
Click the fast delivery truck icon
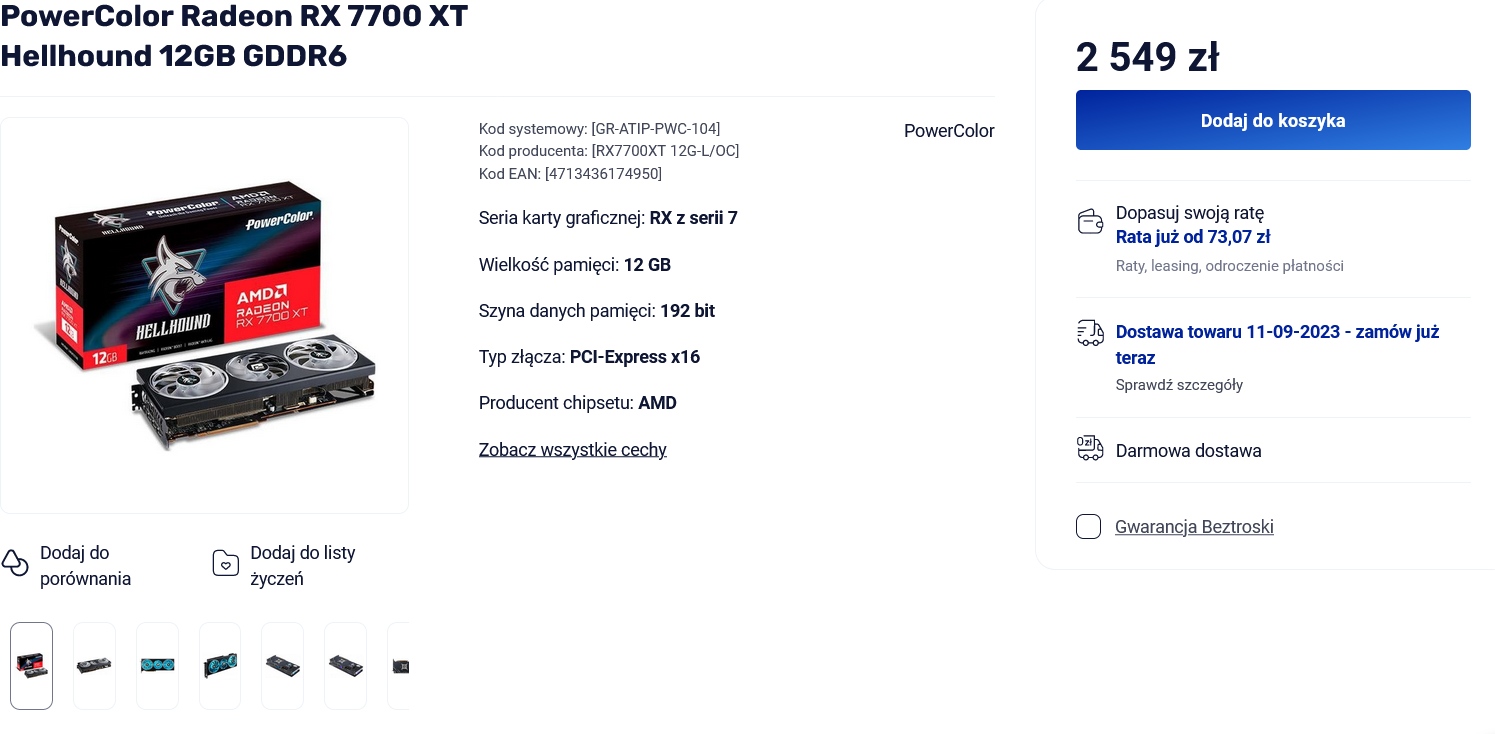tap(1090, 333)
